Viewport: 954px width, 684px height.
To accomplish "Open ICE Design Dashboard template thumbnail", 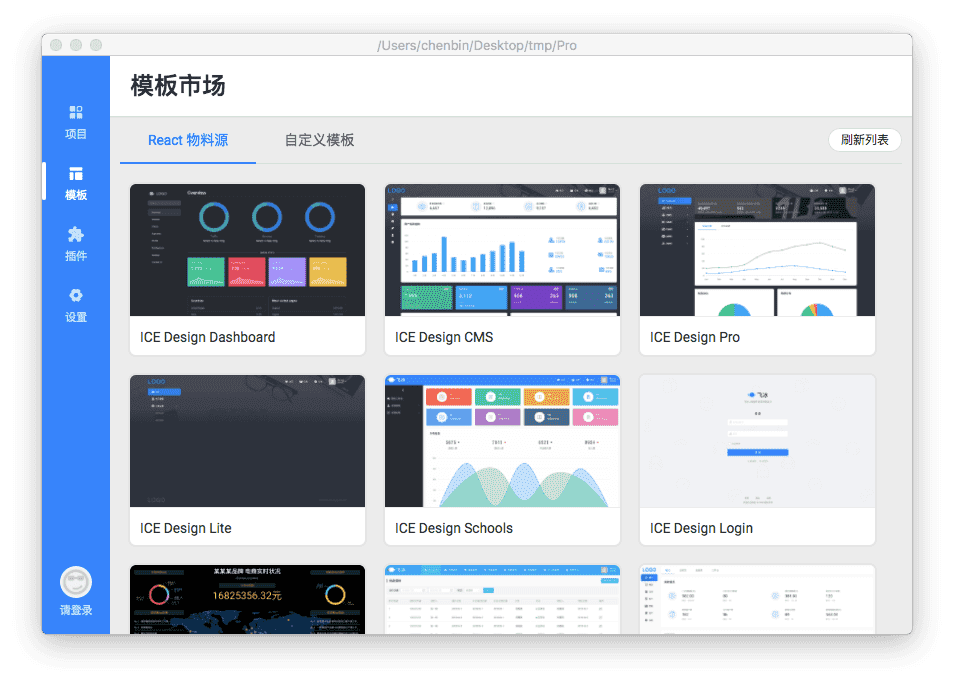I will click(248, 250).
